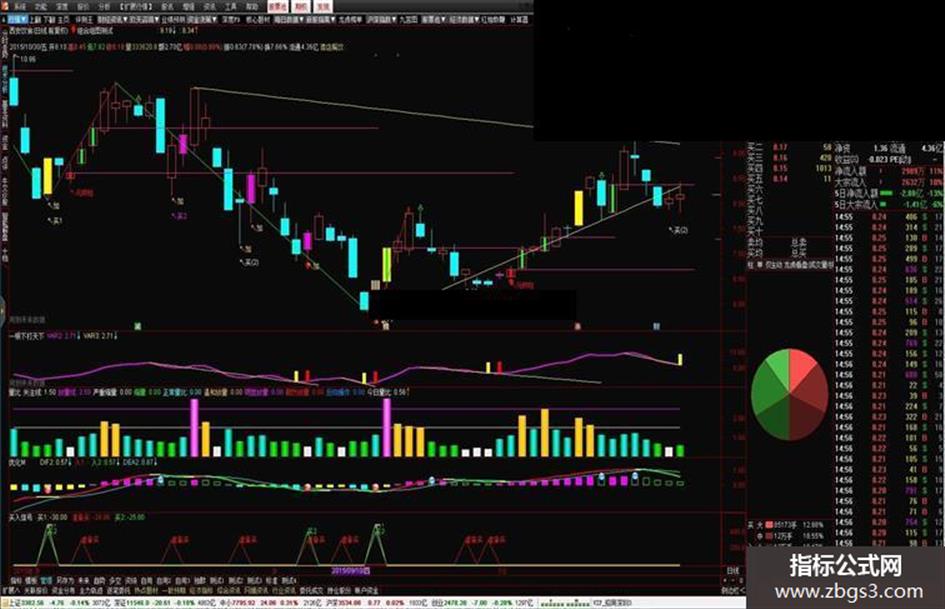This screenshot has height=609, width=945.
Task: Click 下翻 to page down
Action: click(50, 19)
